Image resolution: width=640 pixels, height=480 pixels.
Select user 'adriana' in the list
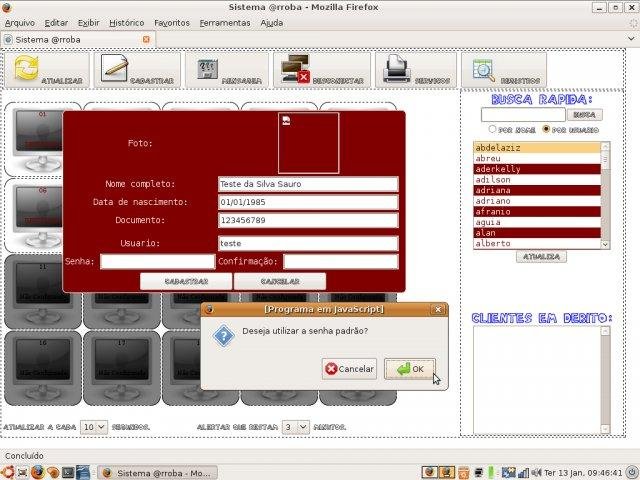(537, 190)
